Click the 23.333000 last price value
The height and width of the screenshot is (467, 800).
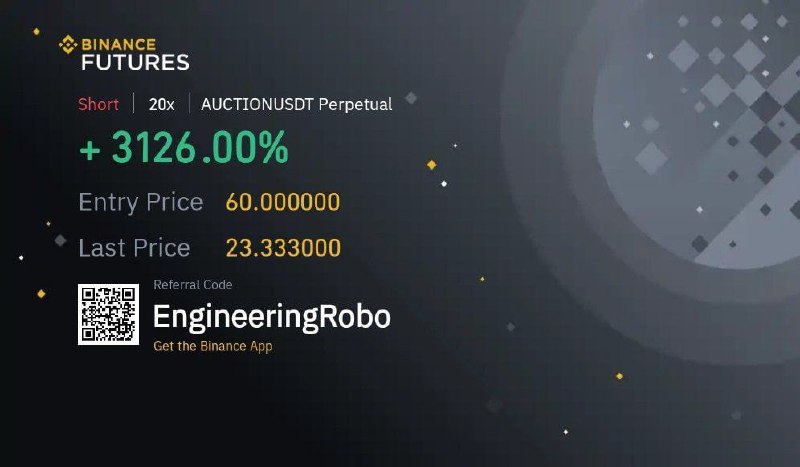pyautogui.click(x=283, y=248)
